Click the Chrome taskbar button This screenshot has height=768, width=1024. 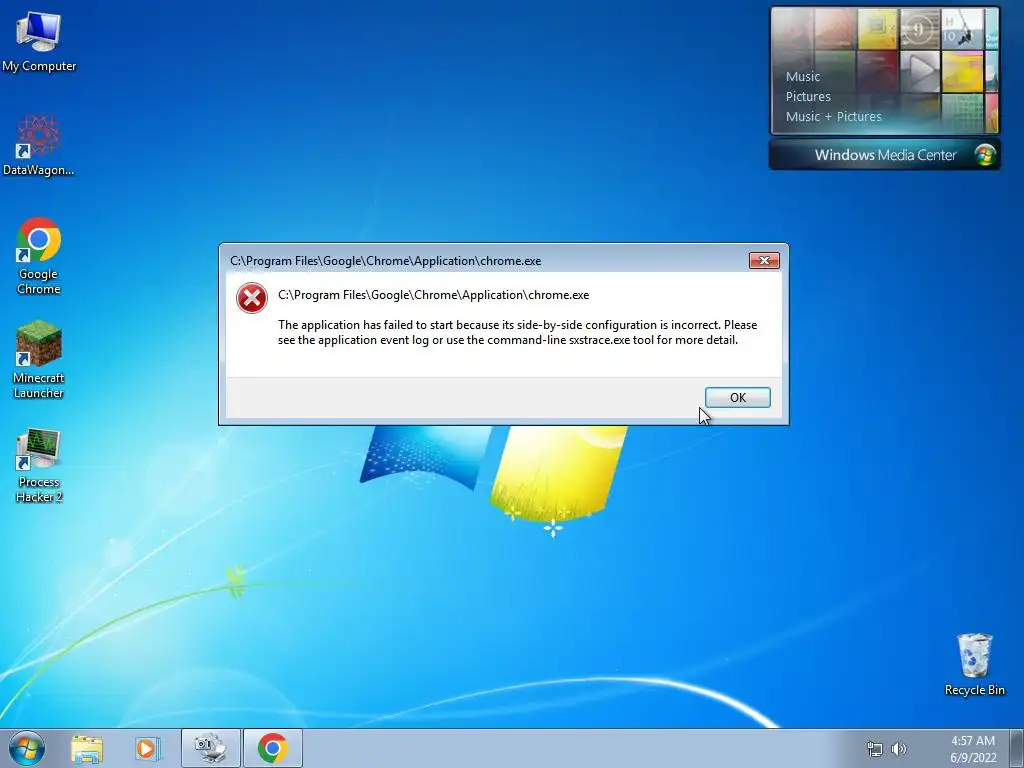pyautogui.click(x=272, y=748)
